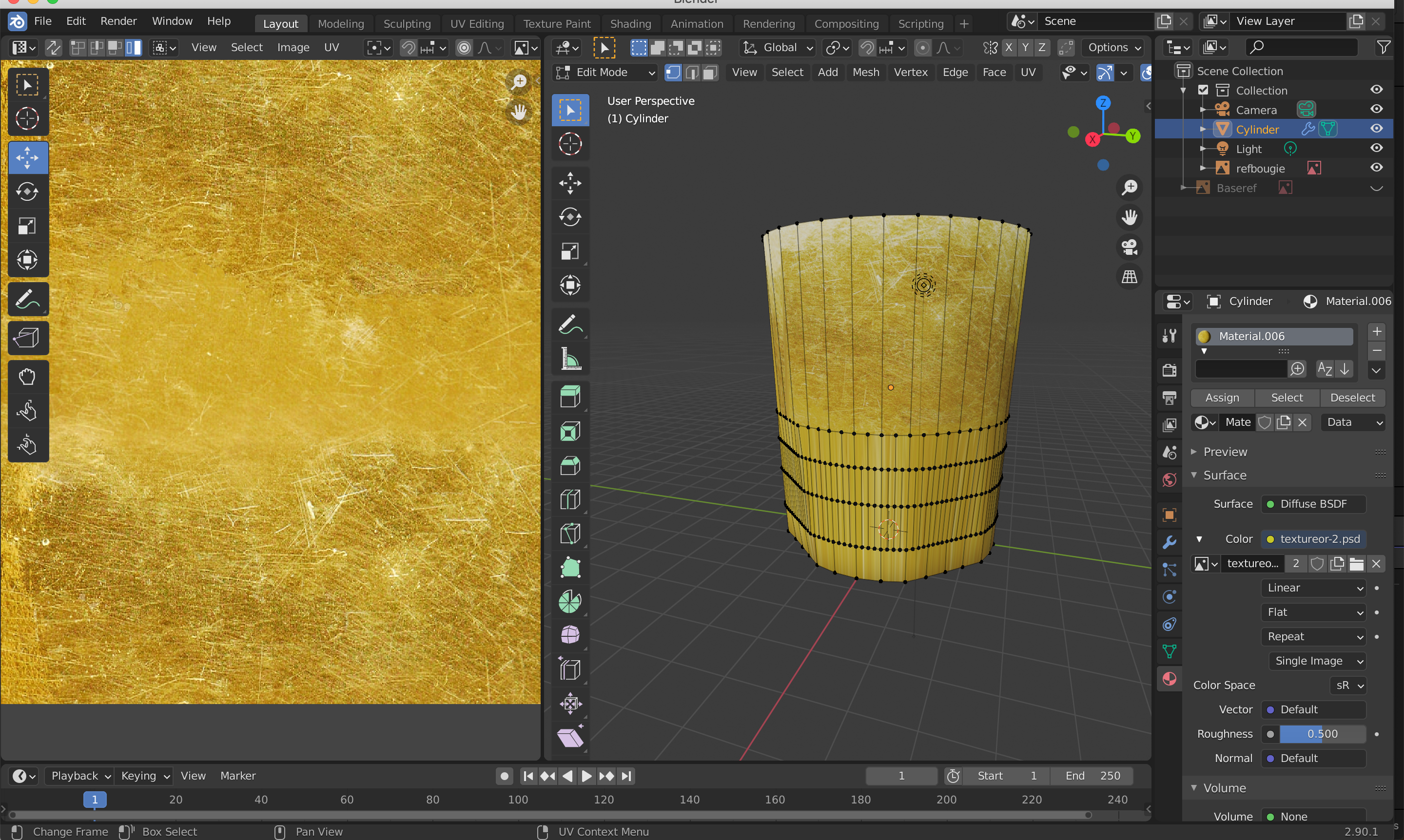Screen dimensions: 1404x840
Task: Click the Assign material button
Action: (1222, 398)
